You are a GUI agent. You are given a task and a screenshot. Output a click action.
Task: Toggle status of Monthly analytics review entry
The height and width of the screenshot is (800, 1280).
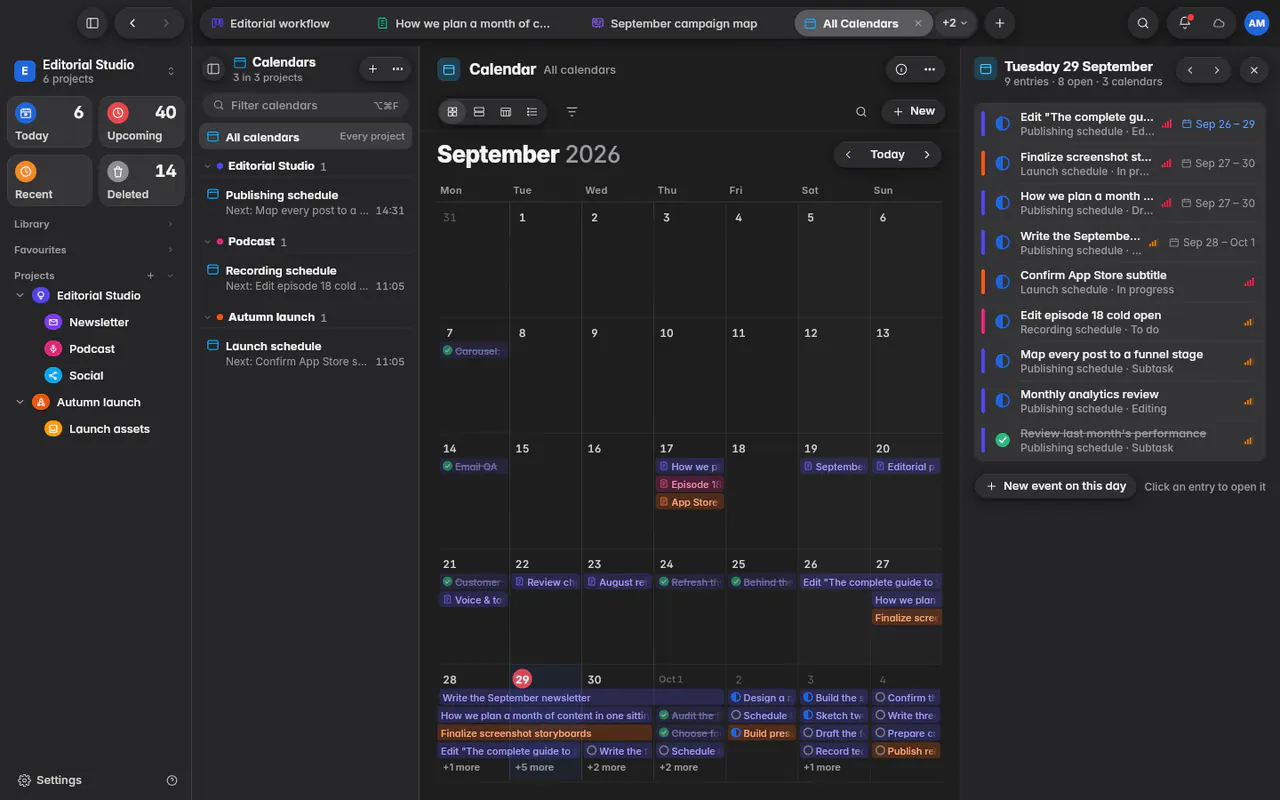coord(1003,401)
